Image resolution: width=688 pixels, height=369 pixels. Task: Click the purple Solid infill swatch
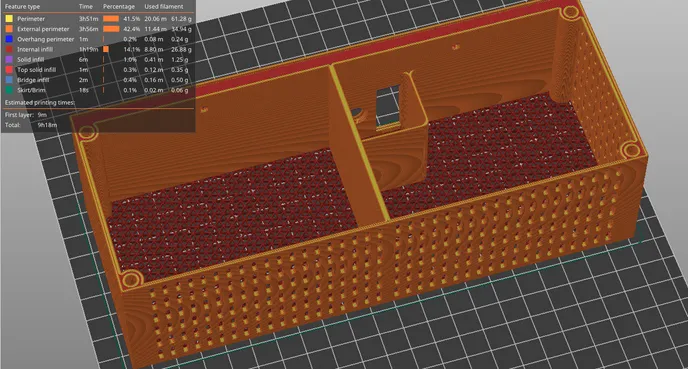[9, 59]
